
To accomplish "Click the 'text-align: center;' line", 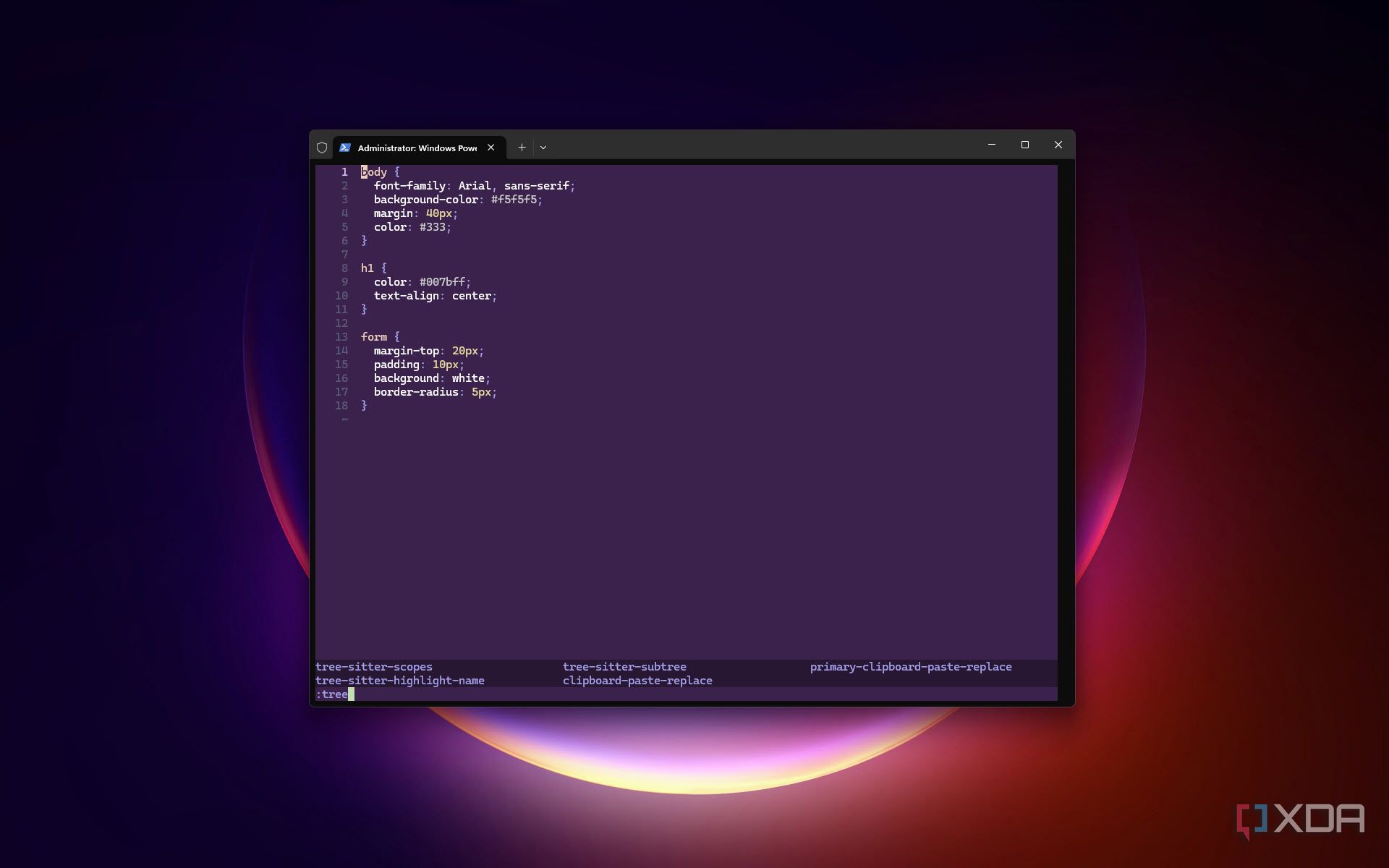I will 436,296.
